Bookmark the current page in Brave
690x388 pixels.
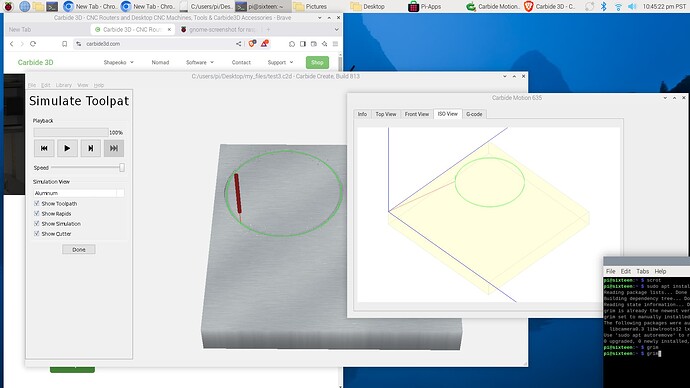pyautogui.click(x=64, y=44)
